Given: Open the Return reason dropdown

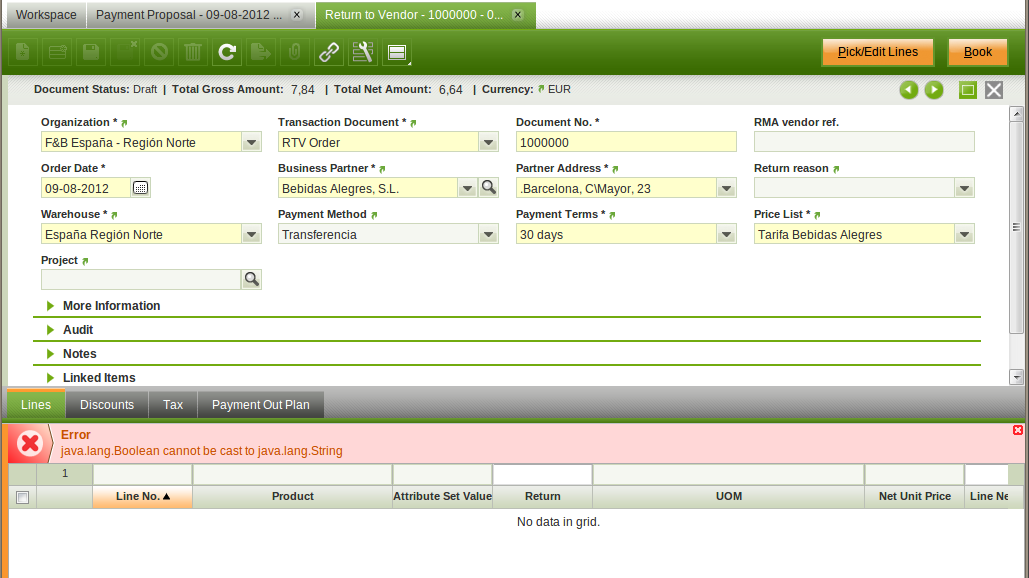Looking at the screenshot, I should [x=964, y=188].
